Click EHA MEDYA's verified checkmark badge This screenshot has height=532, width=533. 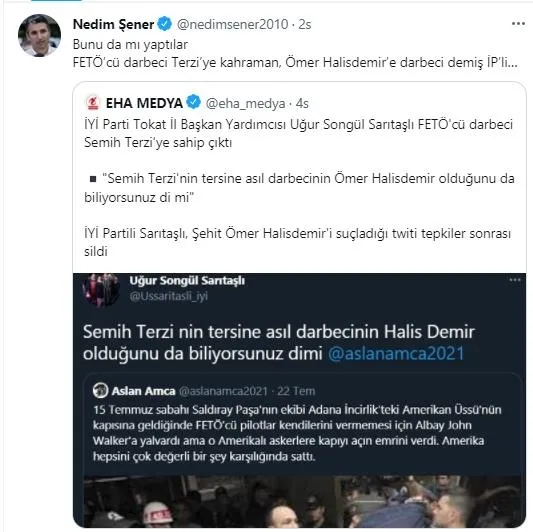pos(194,102)
